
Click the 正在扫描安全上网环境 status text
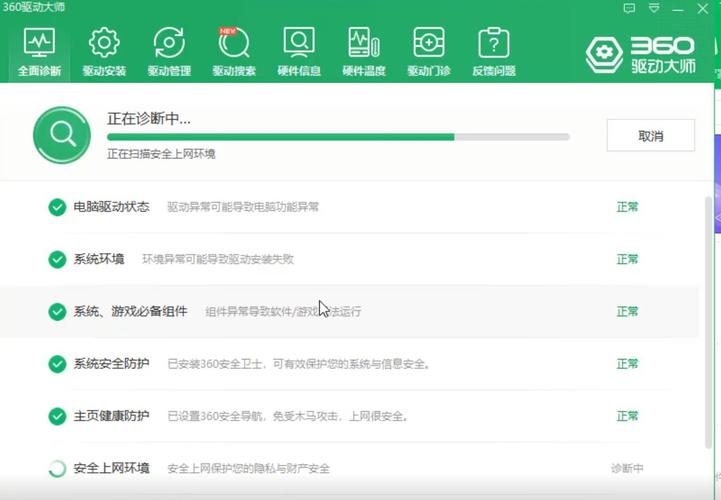pos(161,154)
